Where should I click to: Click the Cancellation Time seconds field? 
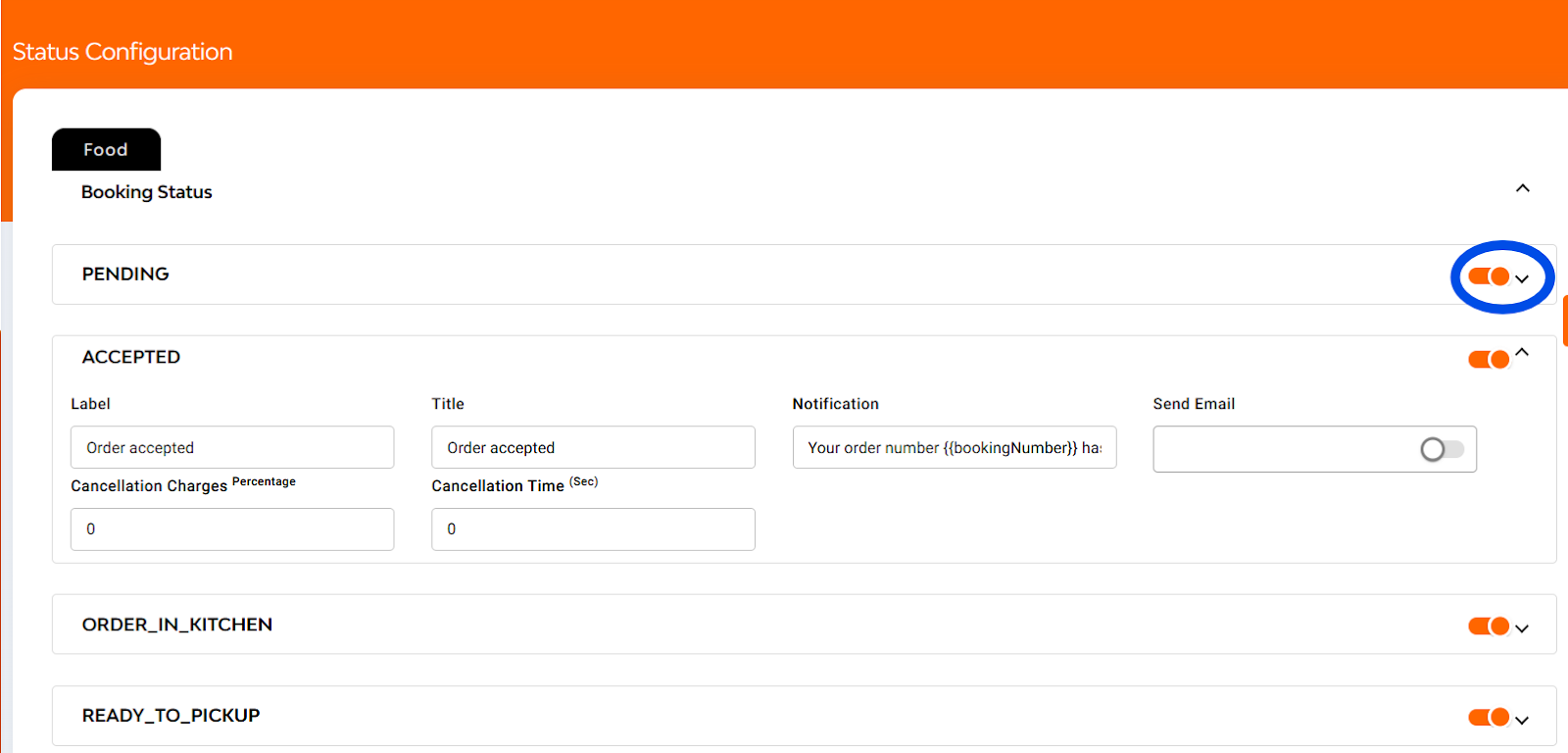[x=593, y=529]
